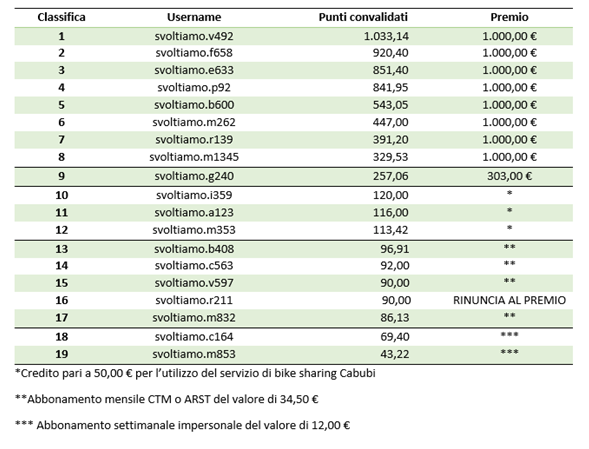589x449 pixels.
Task: Click the score 69,40
Action: click(394, 337)
